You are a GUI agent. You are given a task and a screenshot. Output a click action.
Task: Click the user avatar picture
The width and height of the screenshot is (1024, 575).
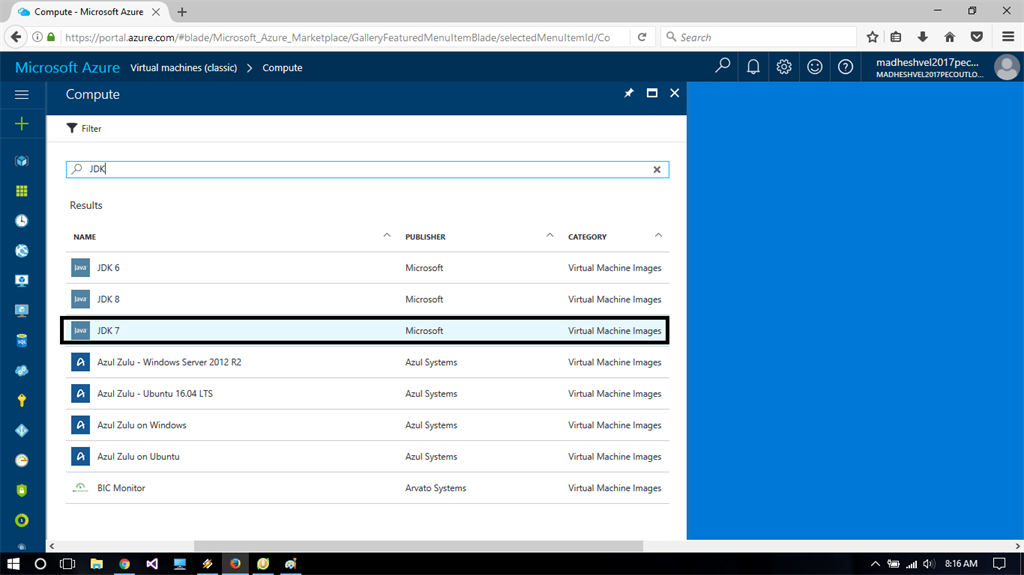(1006, 67)
